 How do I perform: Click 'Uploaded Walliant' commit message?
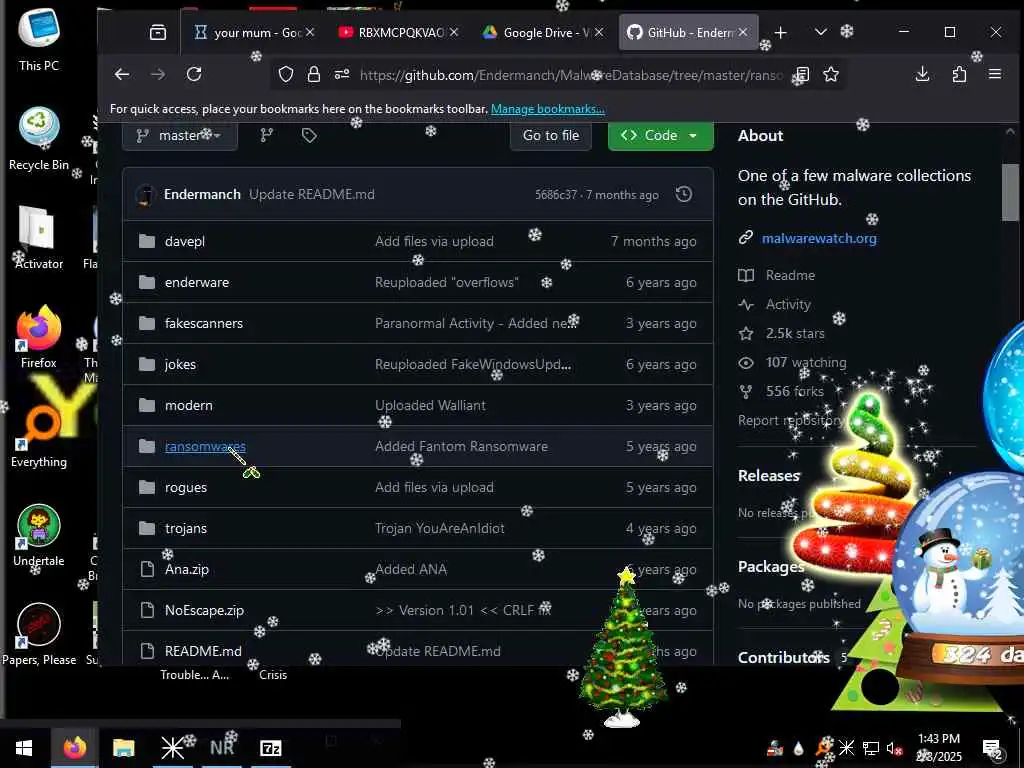[430, 406]
